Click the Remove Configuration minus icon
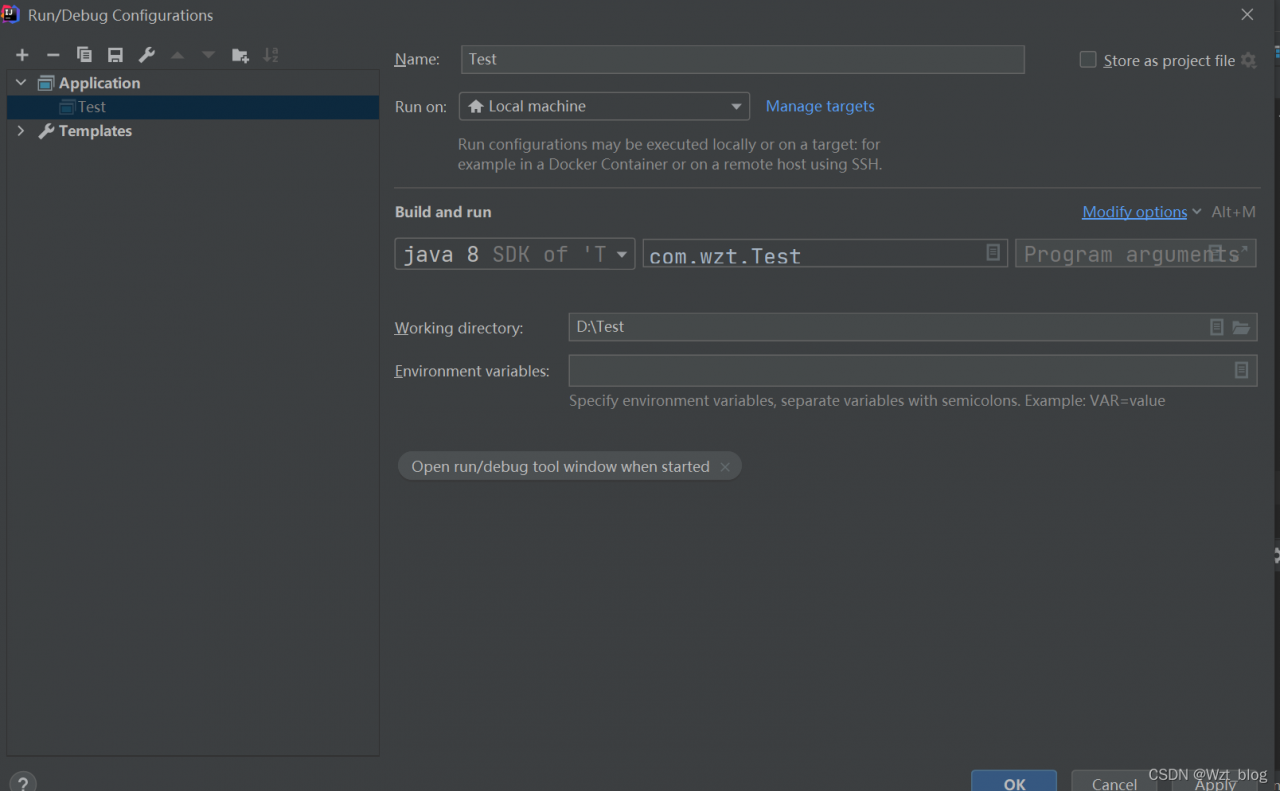This screenshot has width=1280, height=791. click(x=53, y=55)
